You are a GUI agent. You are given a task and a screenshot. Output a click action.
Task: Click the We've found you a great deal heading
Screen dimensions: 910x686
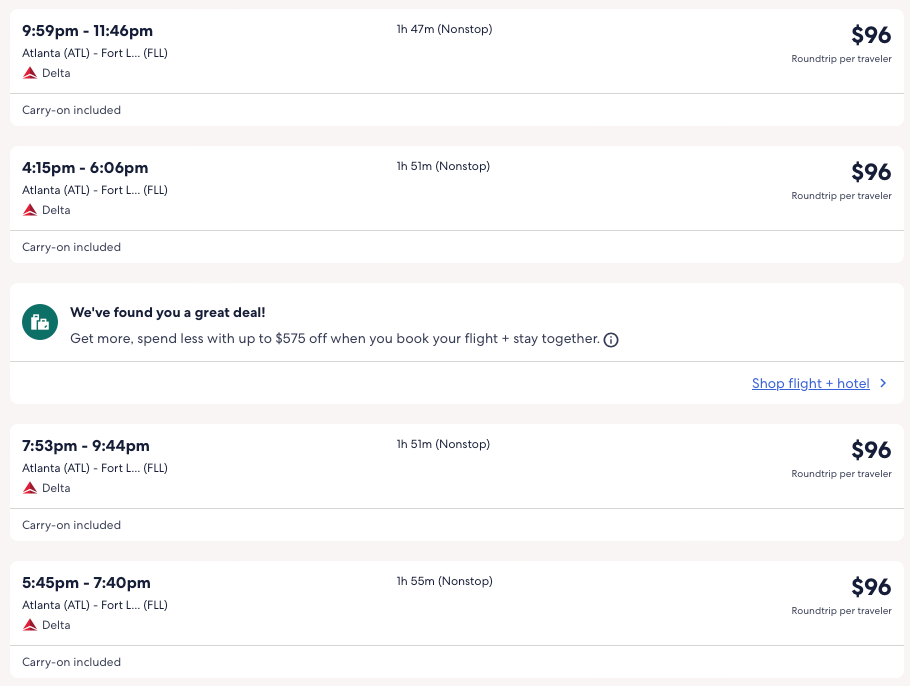coord(167,313)
